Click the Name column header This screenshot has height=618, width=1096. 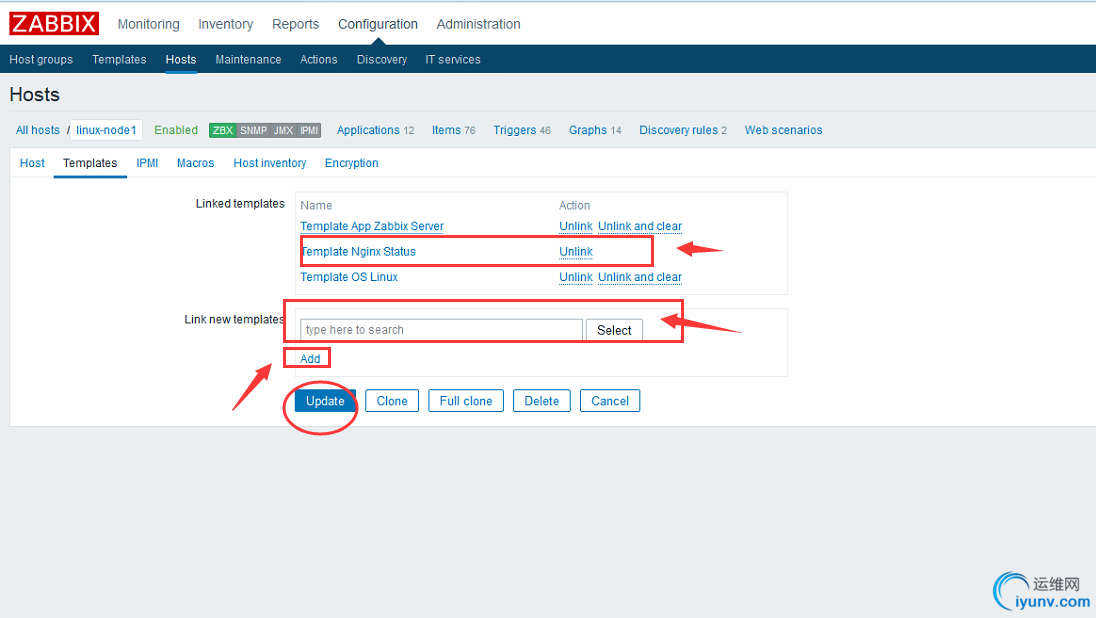pos(316,206)
